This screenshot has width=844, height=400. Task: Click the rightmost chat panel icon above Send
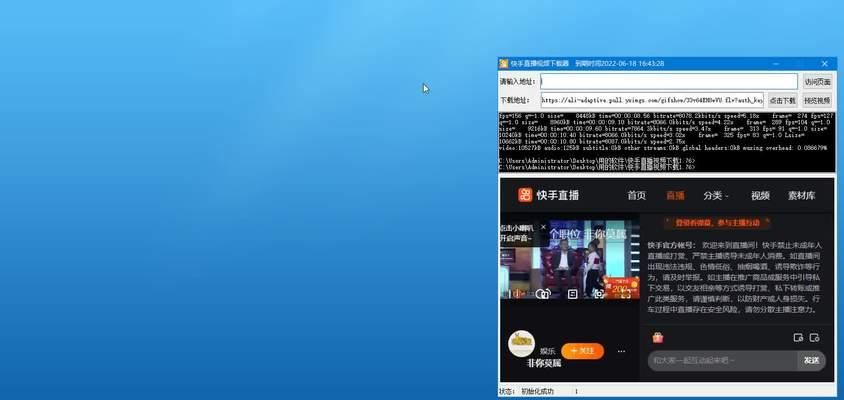click(814, 338)
